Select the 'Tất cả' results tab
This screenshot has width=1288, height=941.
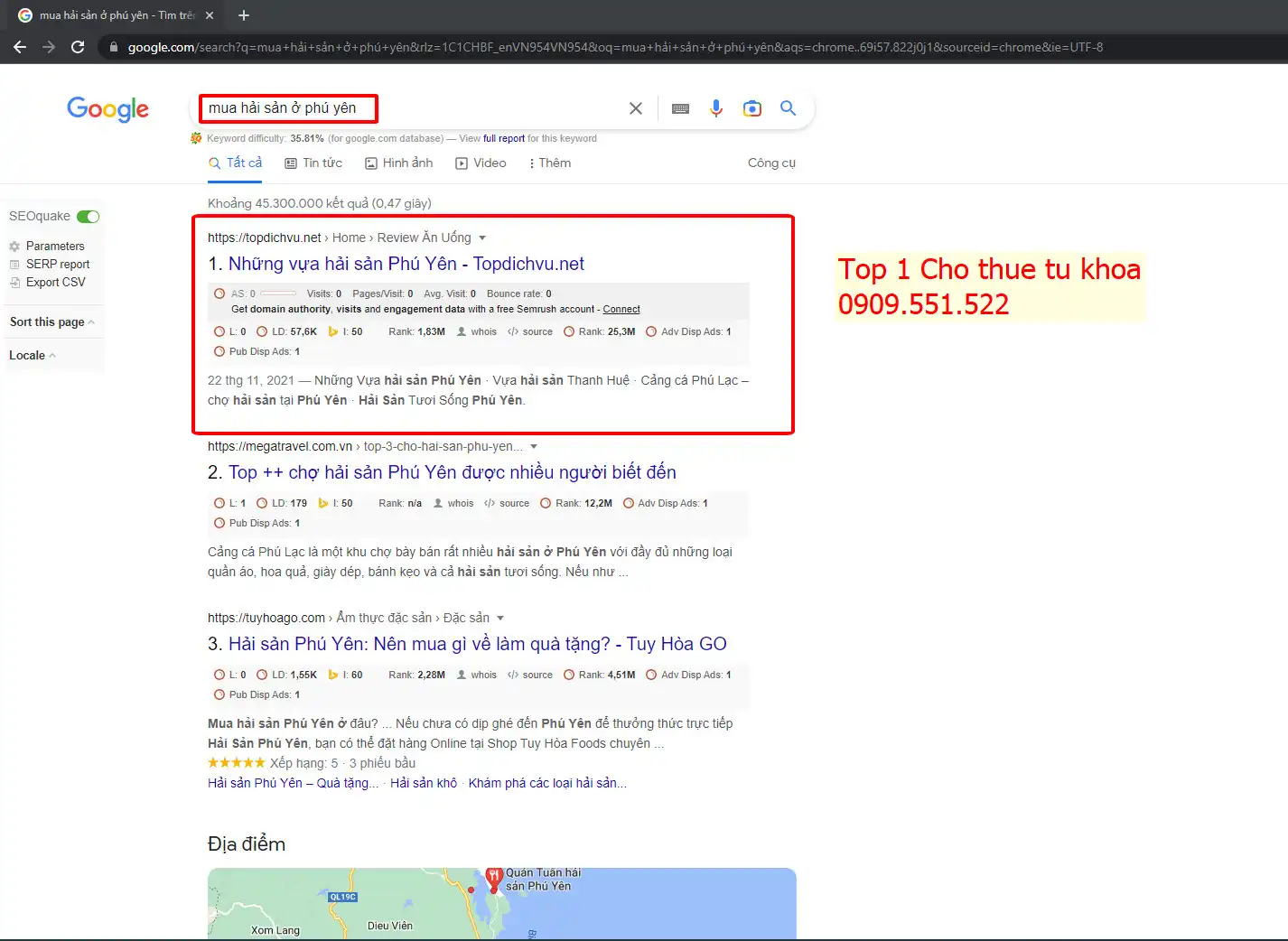[236, 163]
